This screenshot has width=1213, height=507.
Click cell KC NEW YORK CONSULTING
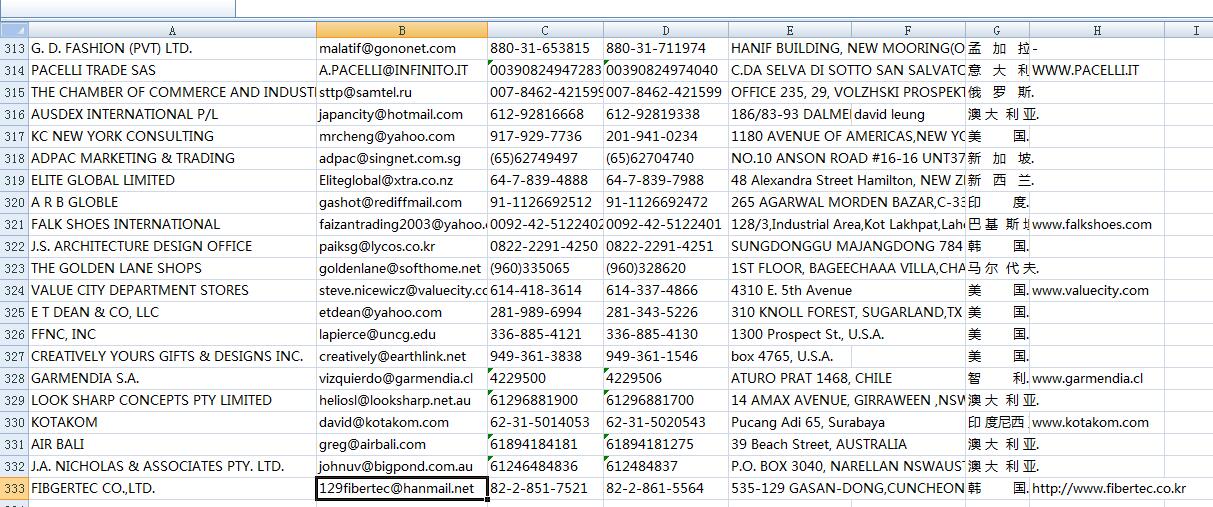point(173,136)
